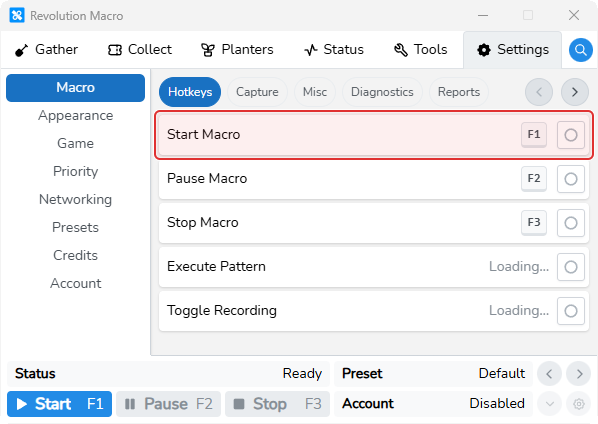Viewport: 598px width, 424px height.
Task: Record a hotkey for Toggle Recording
Action: tap(571, 311)
